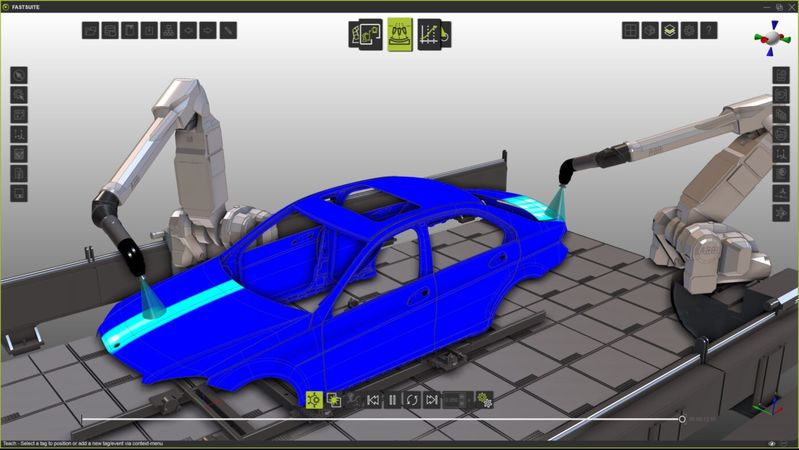Open help via the question mark icon
799x450 pixels.
click(x=709, y=31)
